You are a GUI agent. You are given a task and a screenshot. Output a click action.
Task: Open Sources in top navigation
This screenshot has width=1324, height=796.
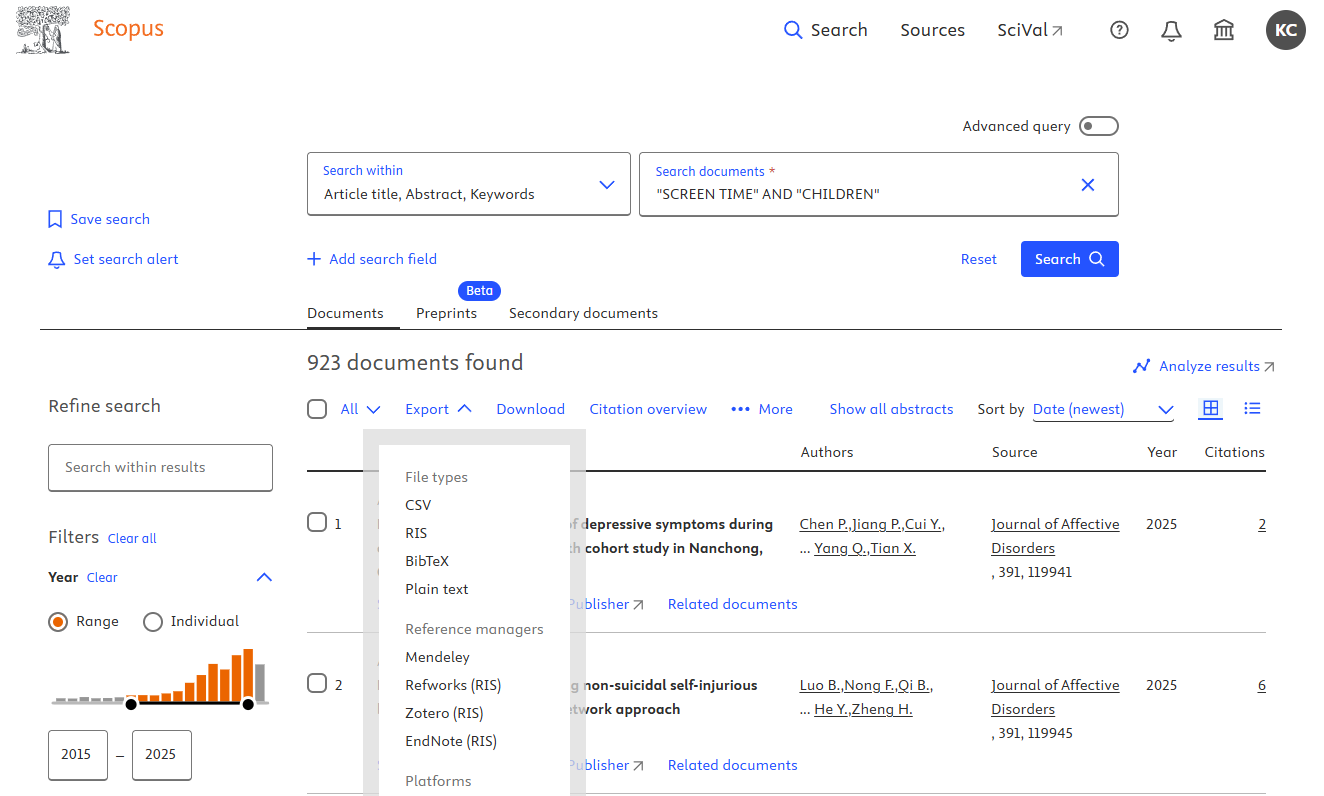(932, 30)
